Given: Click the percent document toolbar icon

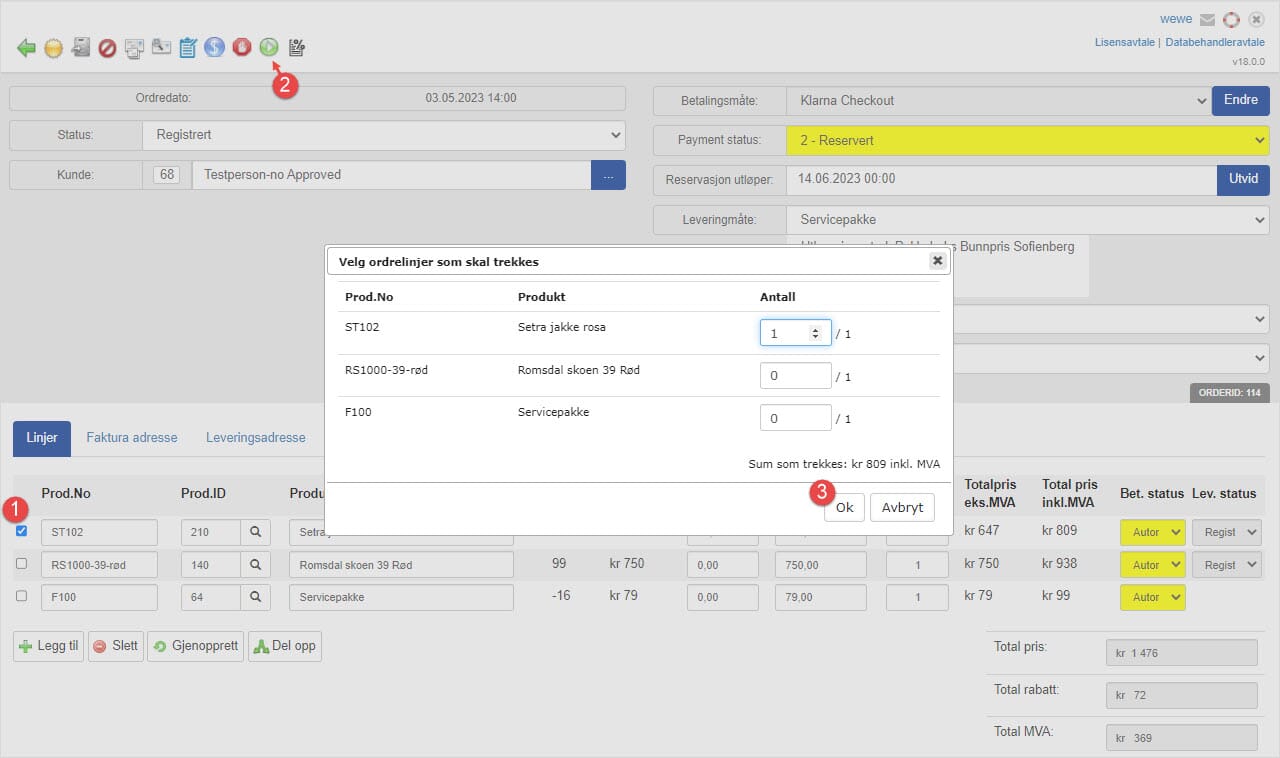Looking at the screenshot, I should (296, 47).
